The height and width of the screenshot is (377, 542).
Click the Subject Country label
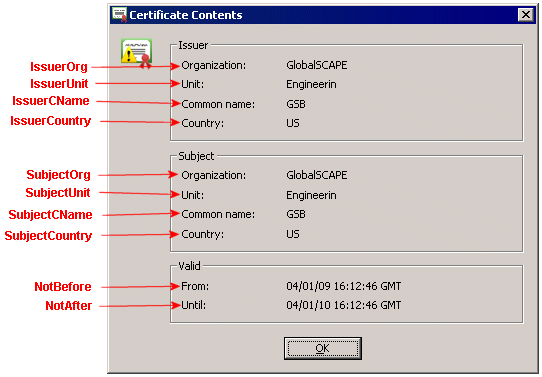[x=203, y=234]
